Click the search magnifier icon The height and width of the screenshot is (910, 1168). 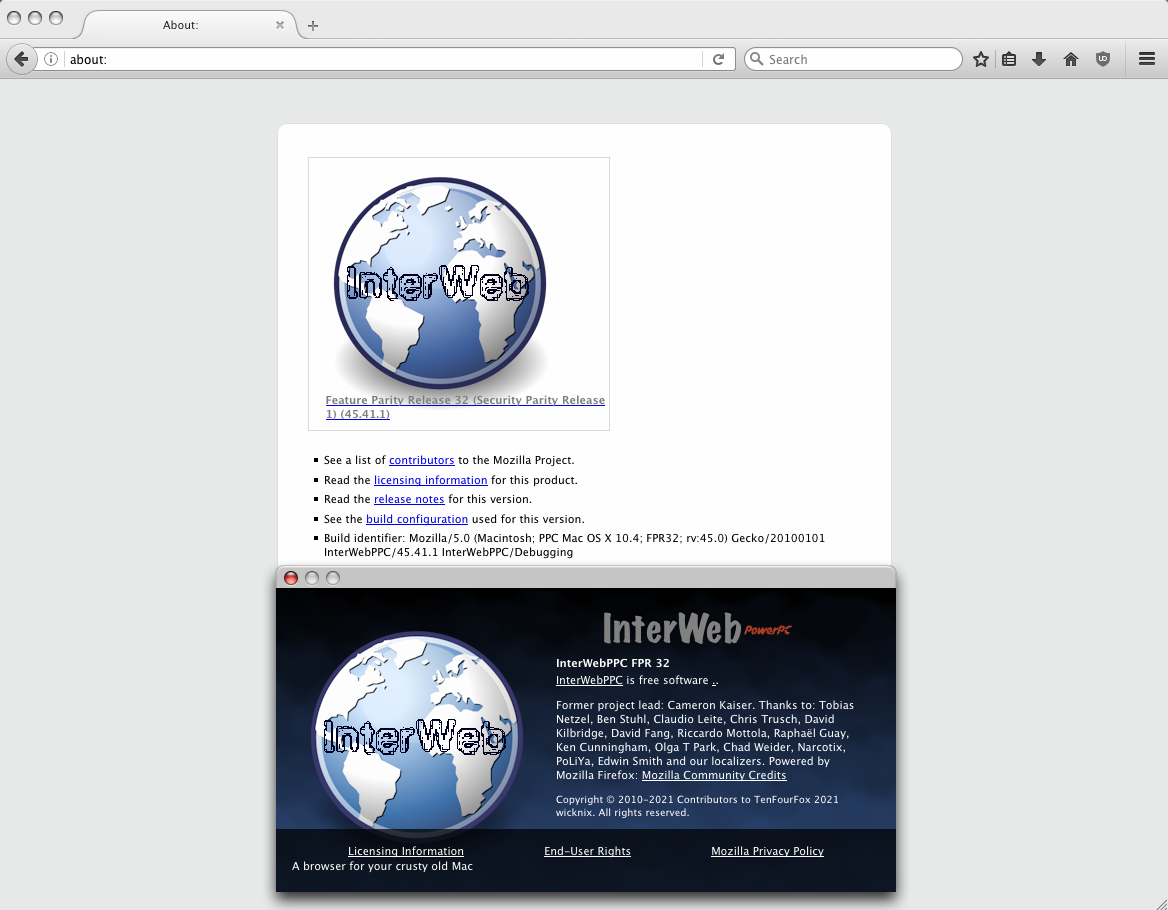pyautogui.click(x=756, y=59)
